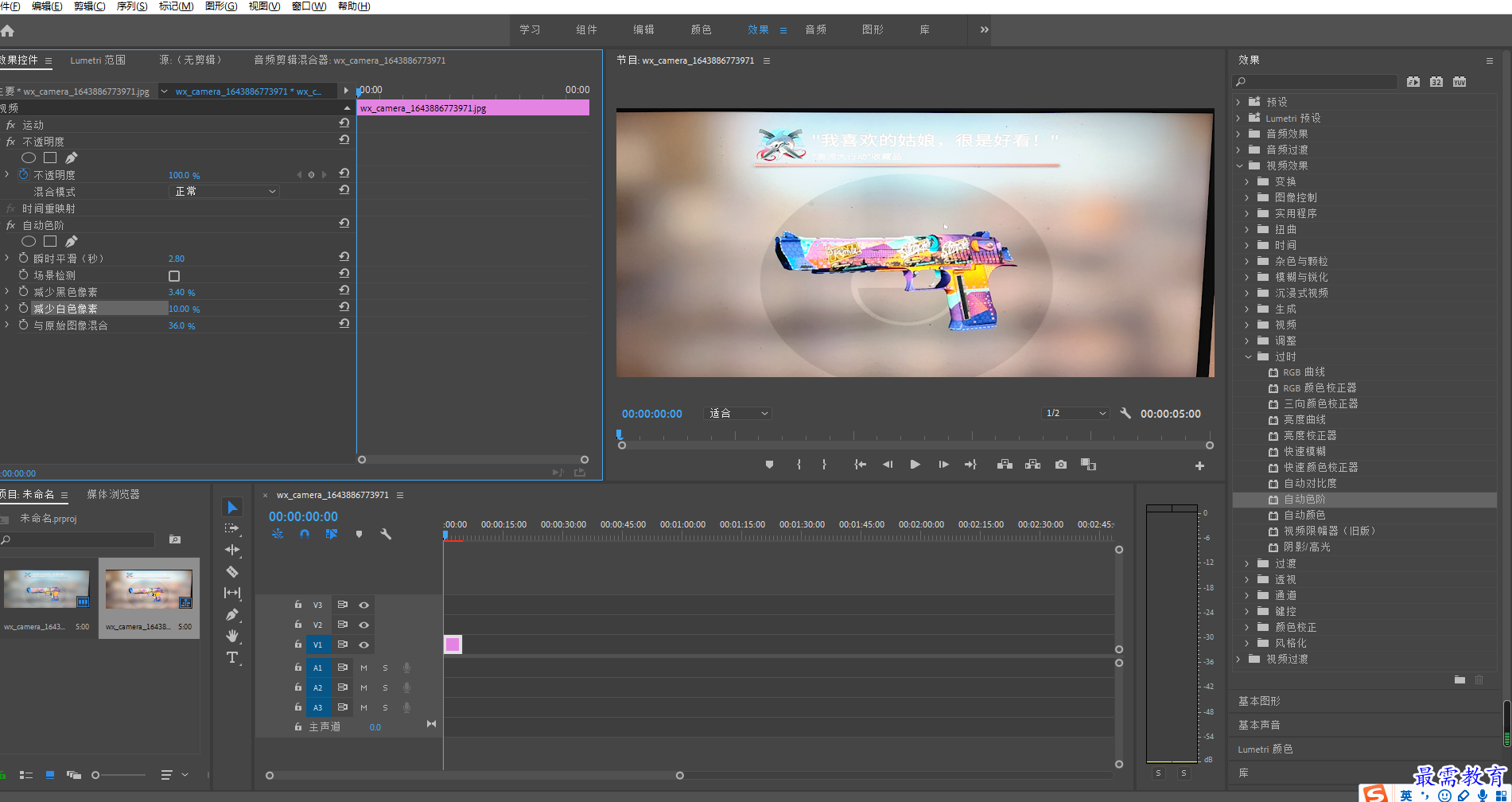Click the Effects panel search field
This screenshot has width=1512, height=802.
(x=1315, y=82)
